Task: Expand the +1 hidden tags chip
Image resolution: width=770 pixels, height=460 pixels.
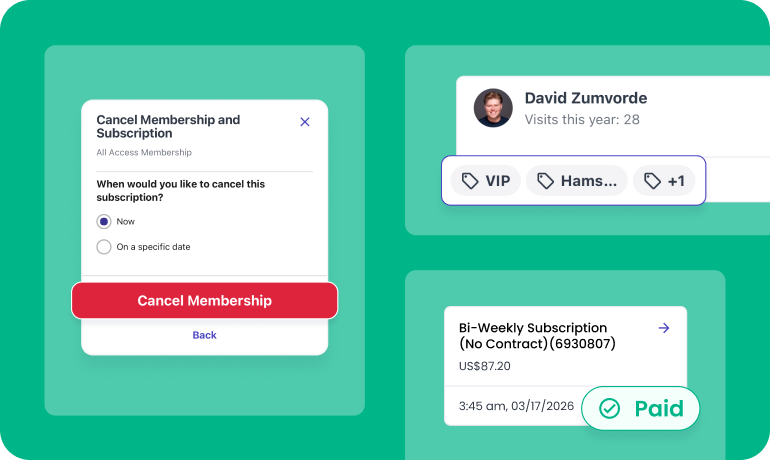Action: pyautogui.click(x=664, y=181)
